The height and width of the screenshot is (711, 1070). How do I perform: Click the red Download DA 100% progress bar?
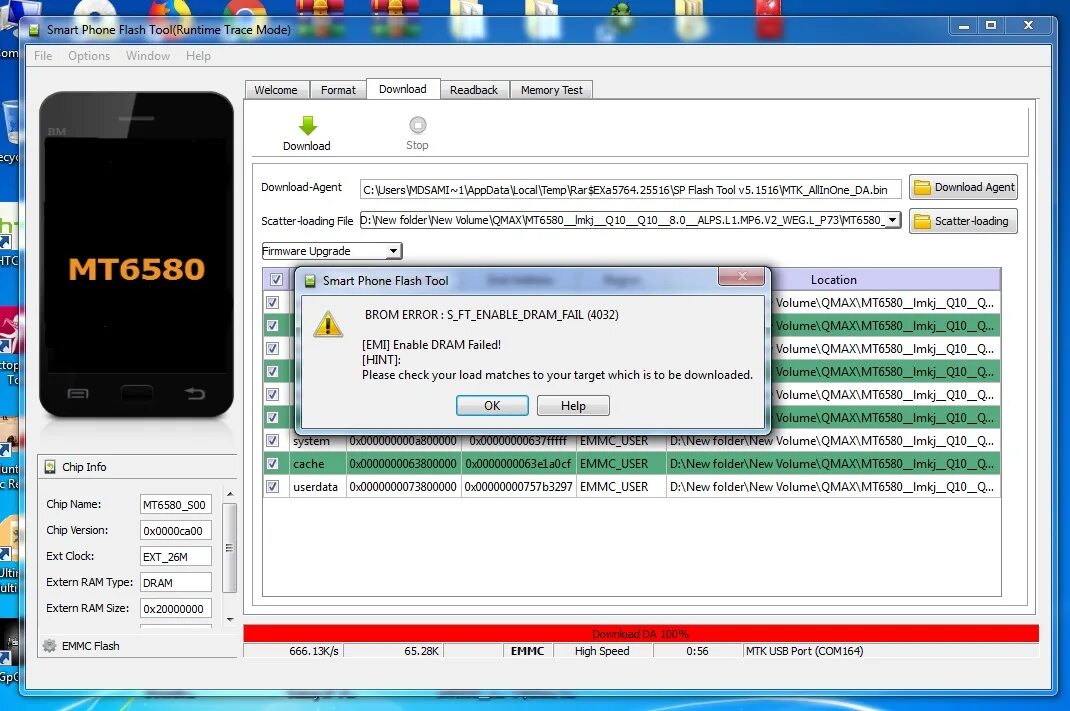coord(641,633)
